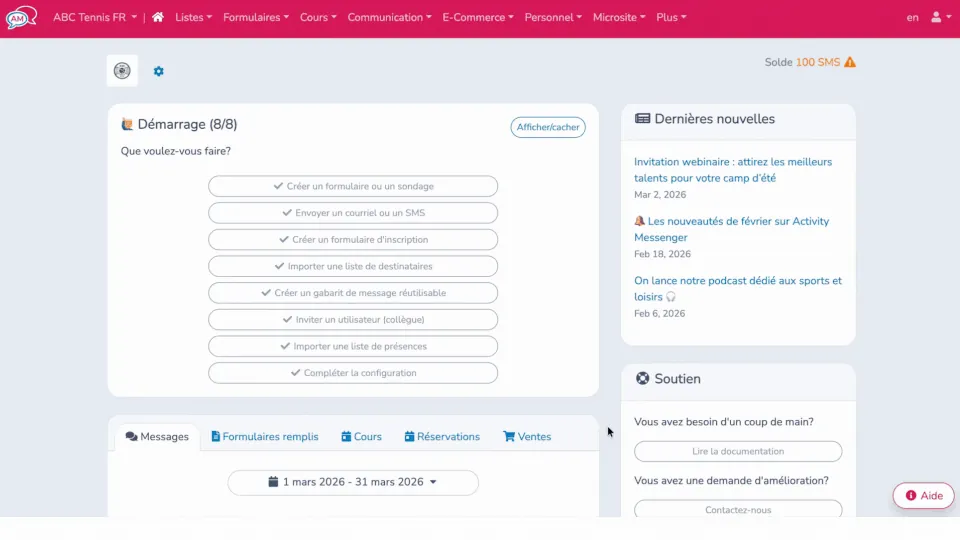Screen dimensions: 960x540
Task: Click the Feb 6, 2026 date text
Action: [x=659, y=313]
